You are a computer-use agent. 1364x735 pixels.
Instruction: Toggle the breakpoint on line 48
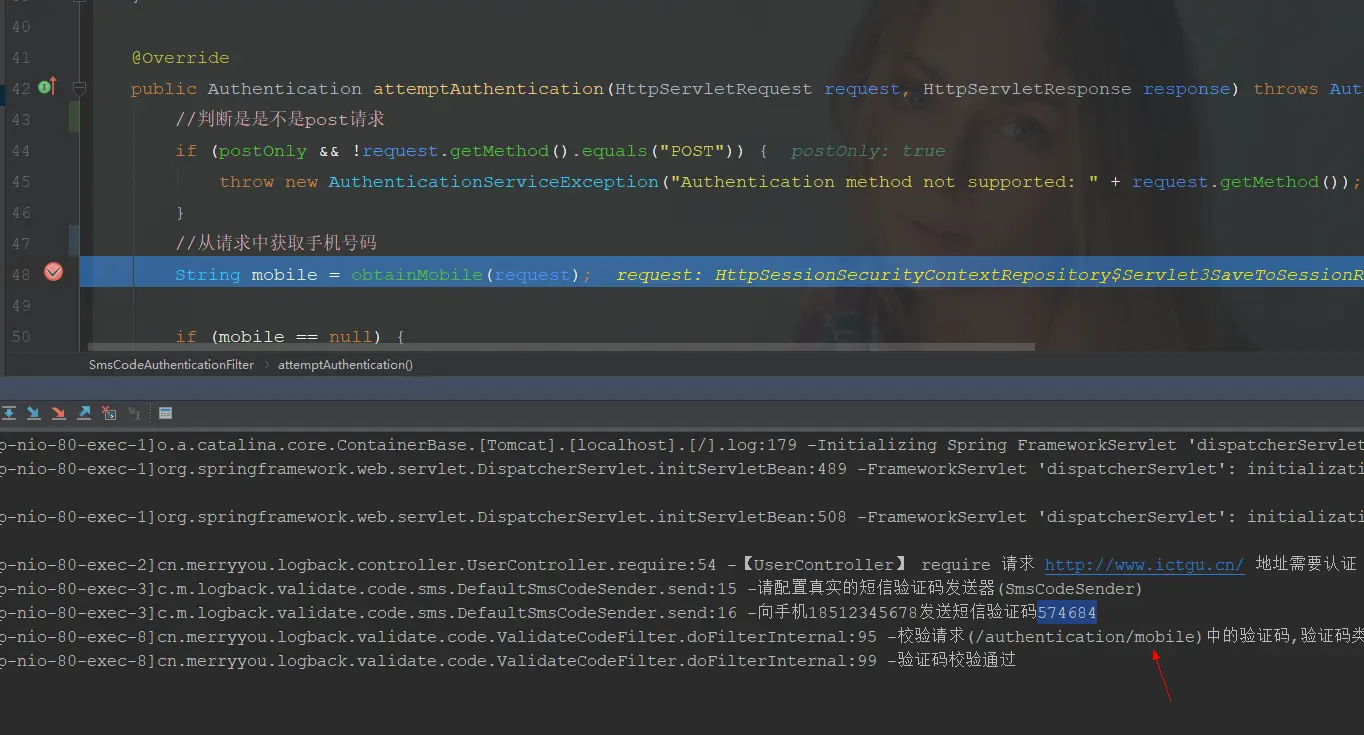(54, 272)
